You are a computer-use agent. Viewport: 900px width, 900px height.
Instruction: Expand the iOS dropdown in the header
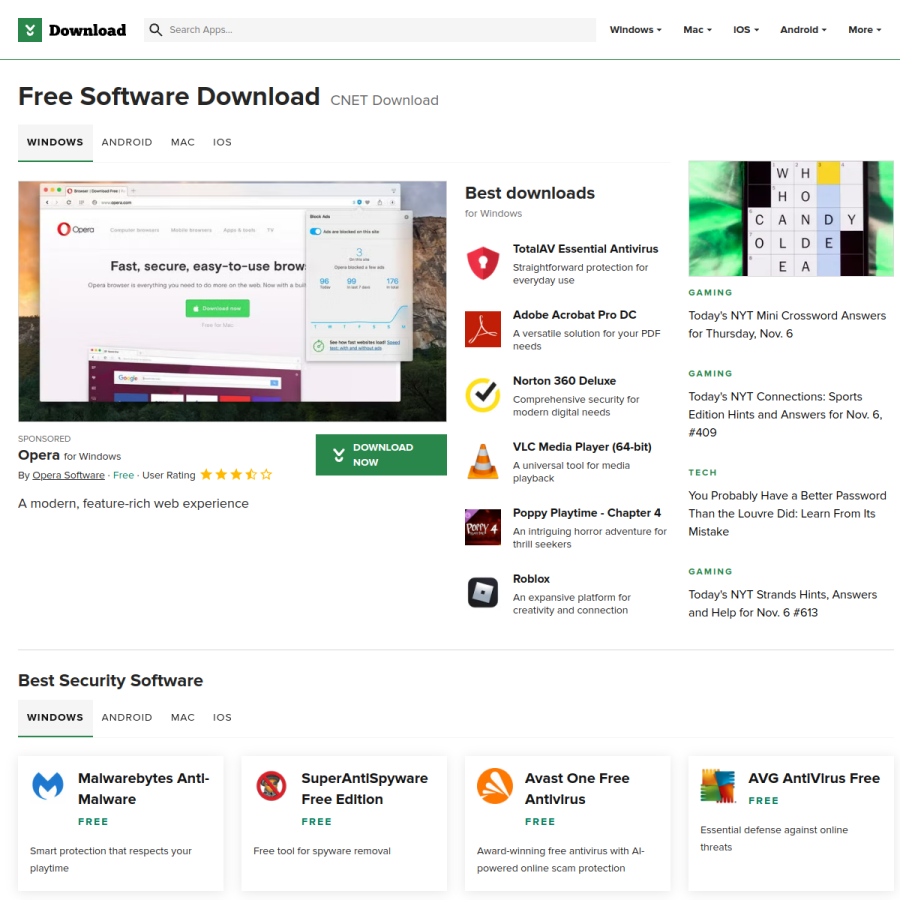click(x=746, y=30)
